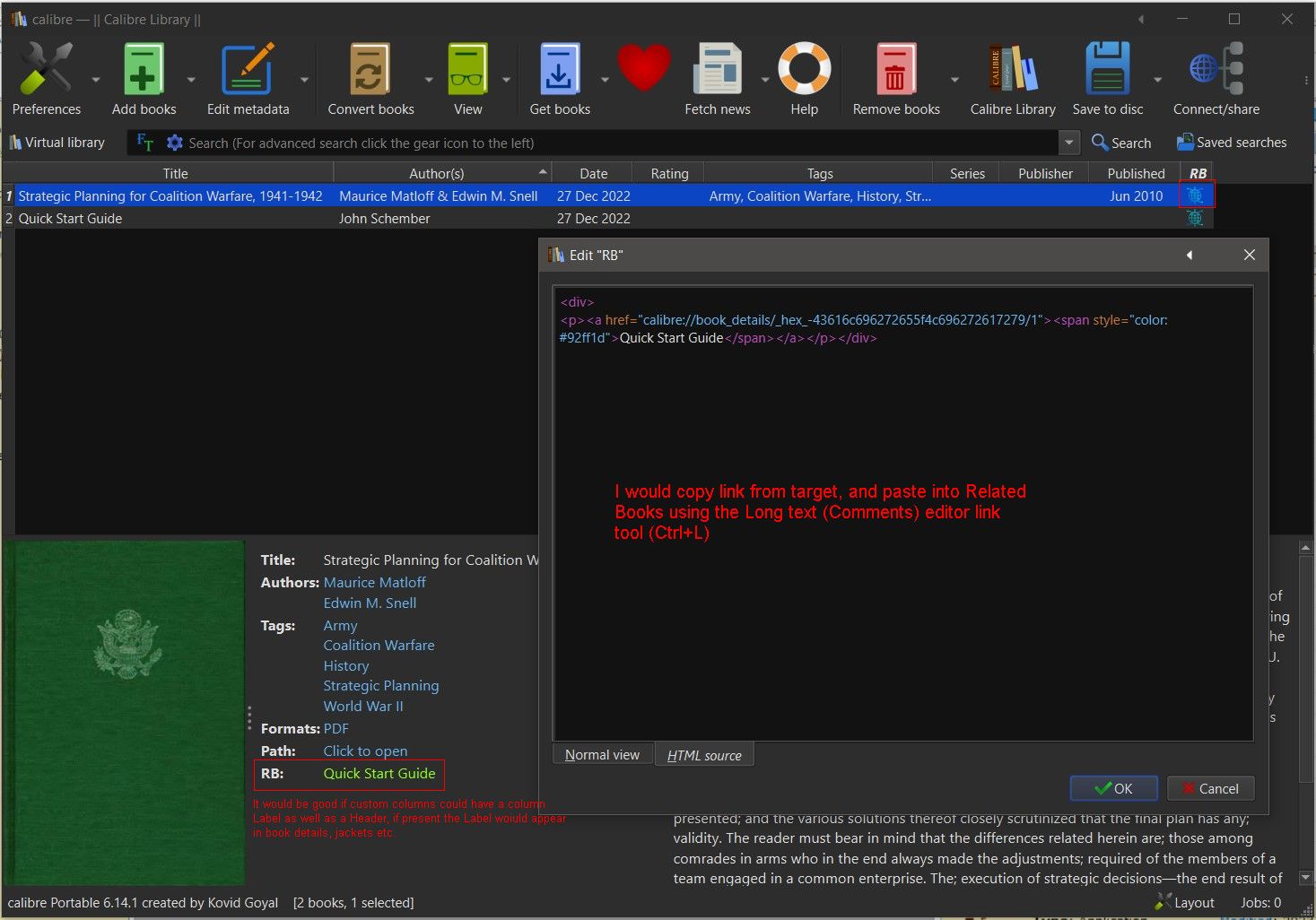This screenshot has width=1316, height=920.
Task: Sort by the Date column header
Action: click(x=593, y=173)
